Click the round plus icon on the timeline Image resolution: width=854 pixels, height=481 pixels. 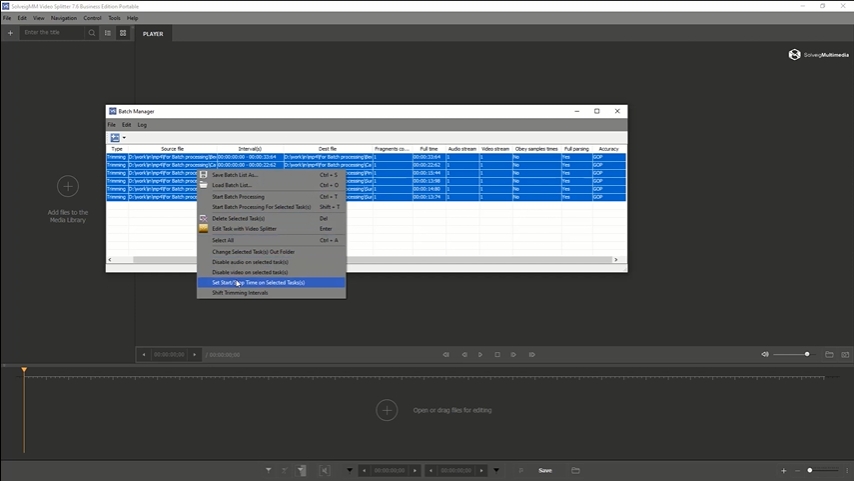pyautogui.click(x=387, y=410)
